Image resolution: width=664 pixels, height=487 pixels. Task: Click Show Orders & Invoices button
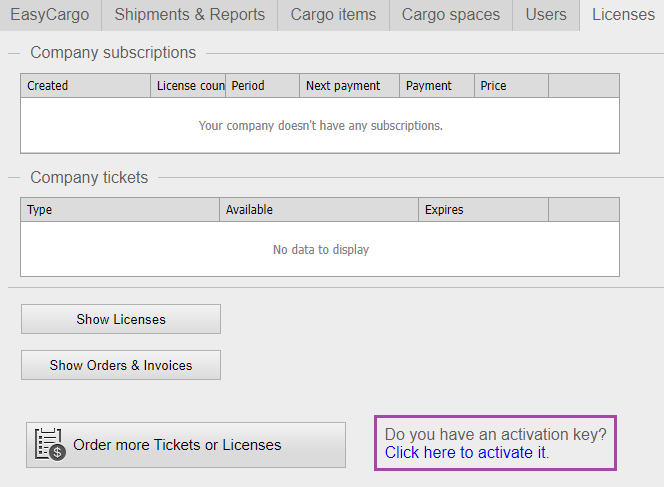point(121,365)
